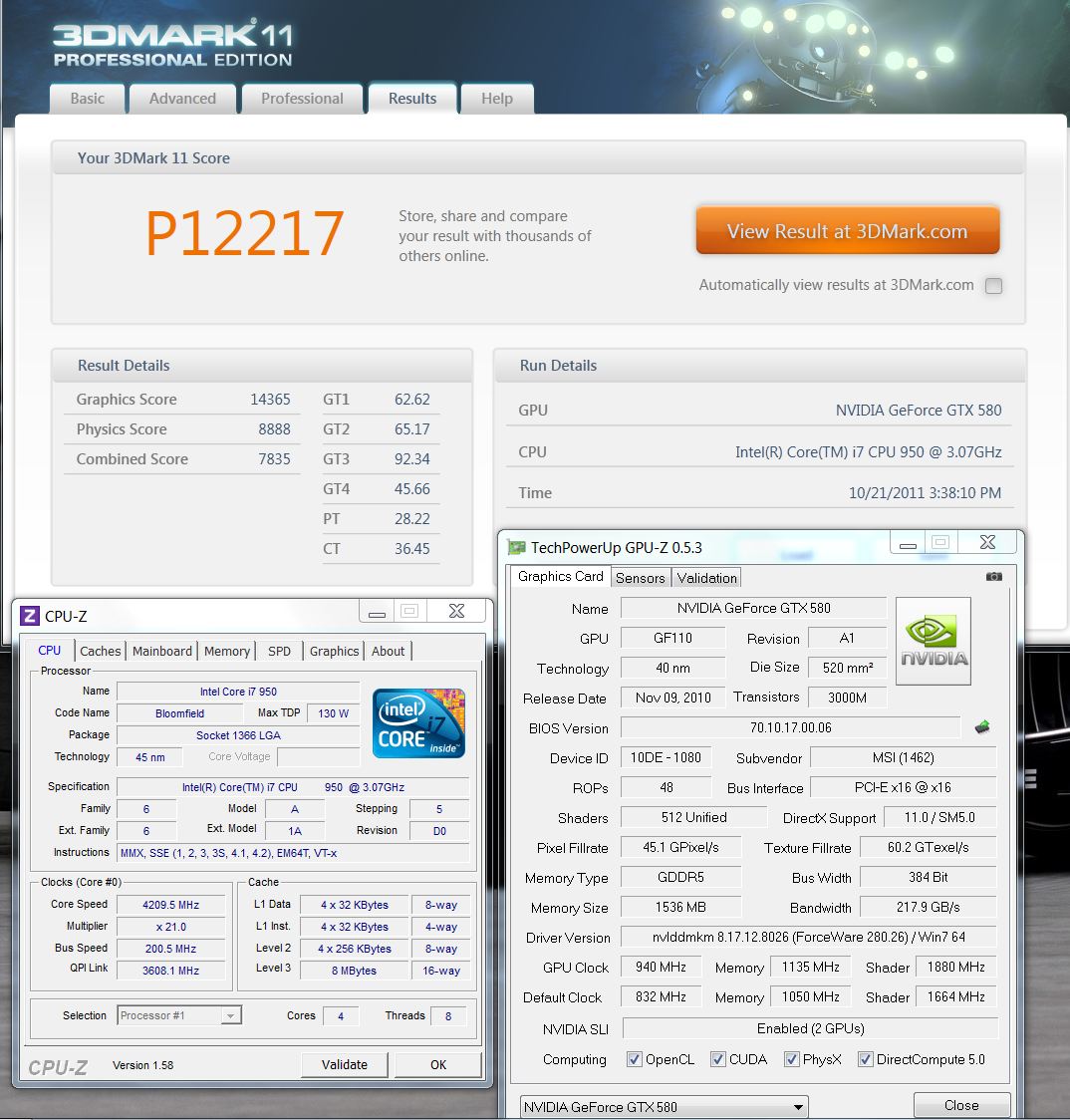Click the BIOS save chip icon in GPU-Z

(x=982, y=727)
